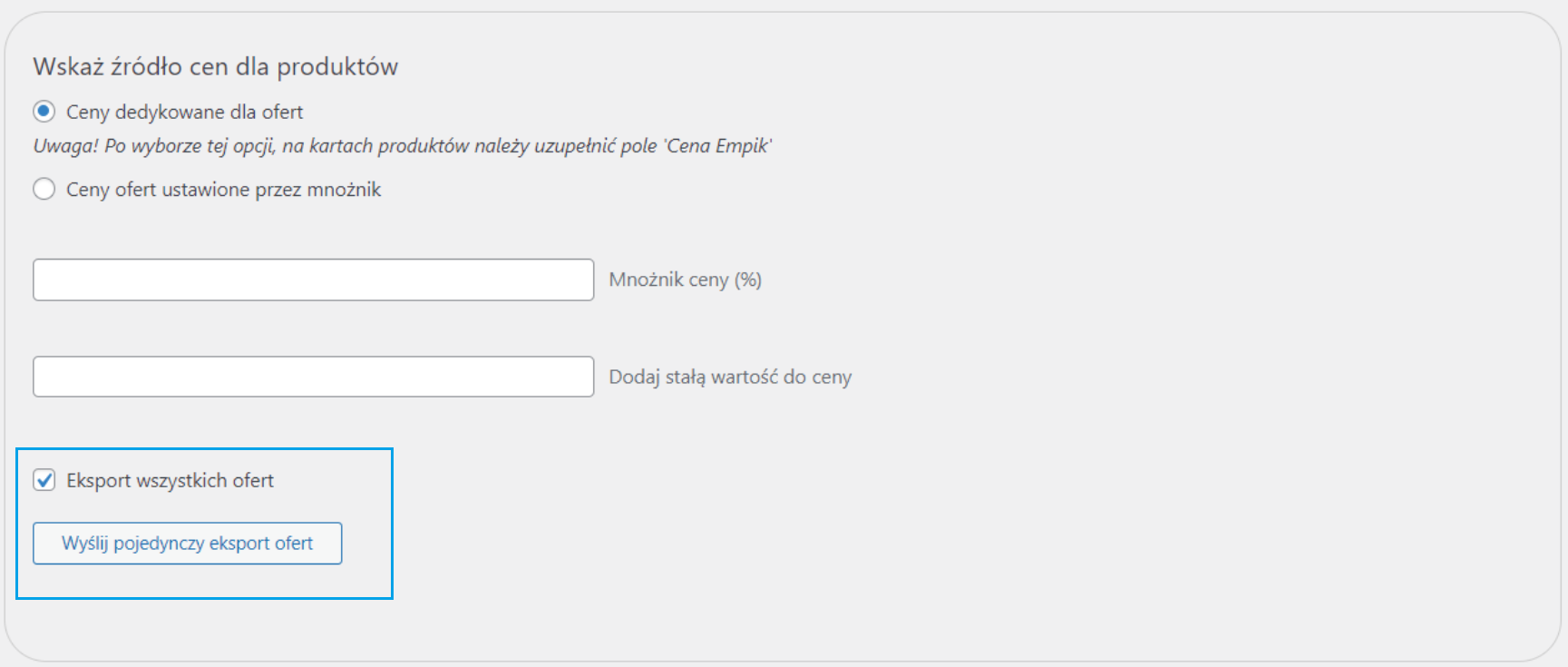Focus the 'Mnożnik ceny (%)' input field
Viewport: 1568px width, 667px height.
pos(313,280)
